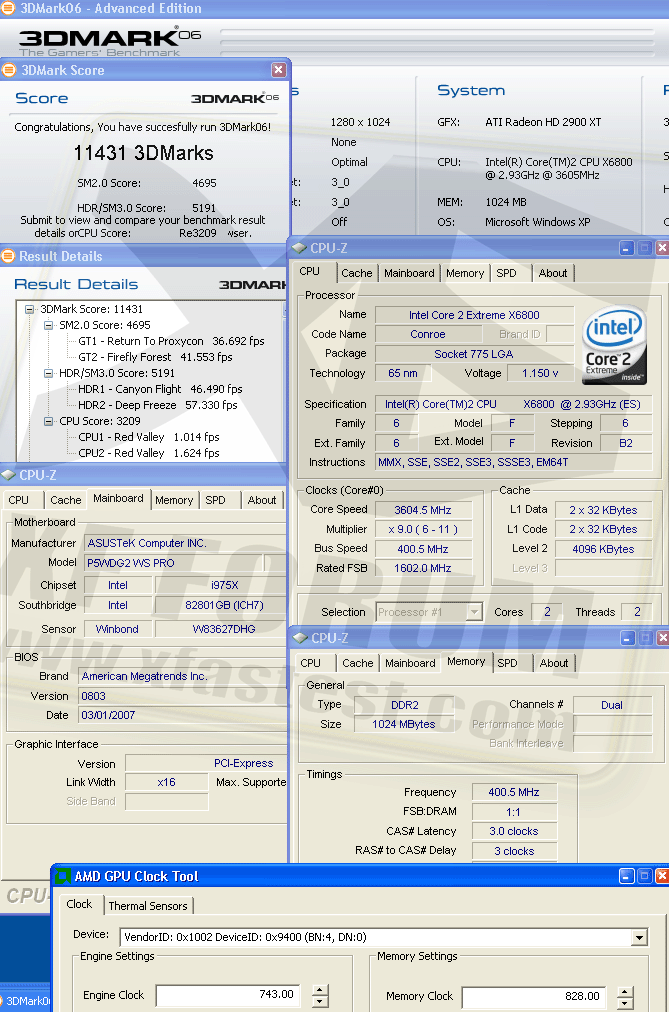Select HDR1 - Canyon Flight result row
669x1012 pixels.
(x=160, y=389)
